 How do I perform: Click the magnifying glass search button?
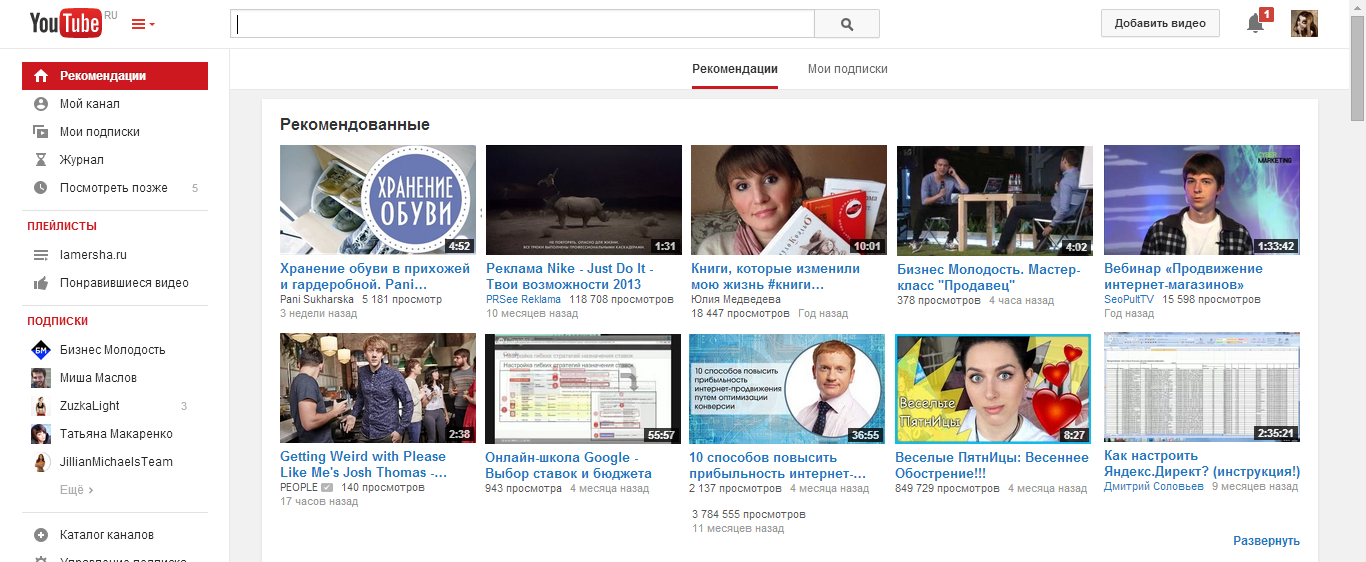846,24
